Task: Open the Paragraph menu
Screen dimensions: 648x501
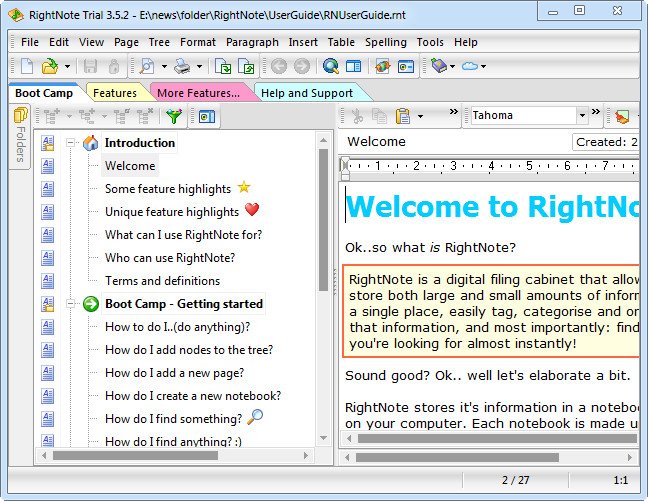Action: [252, 42]
